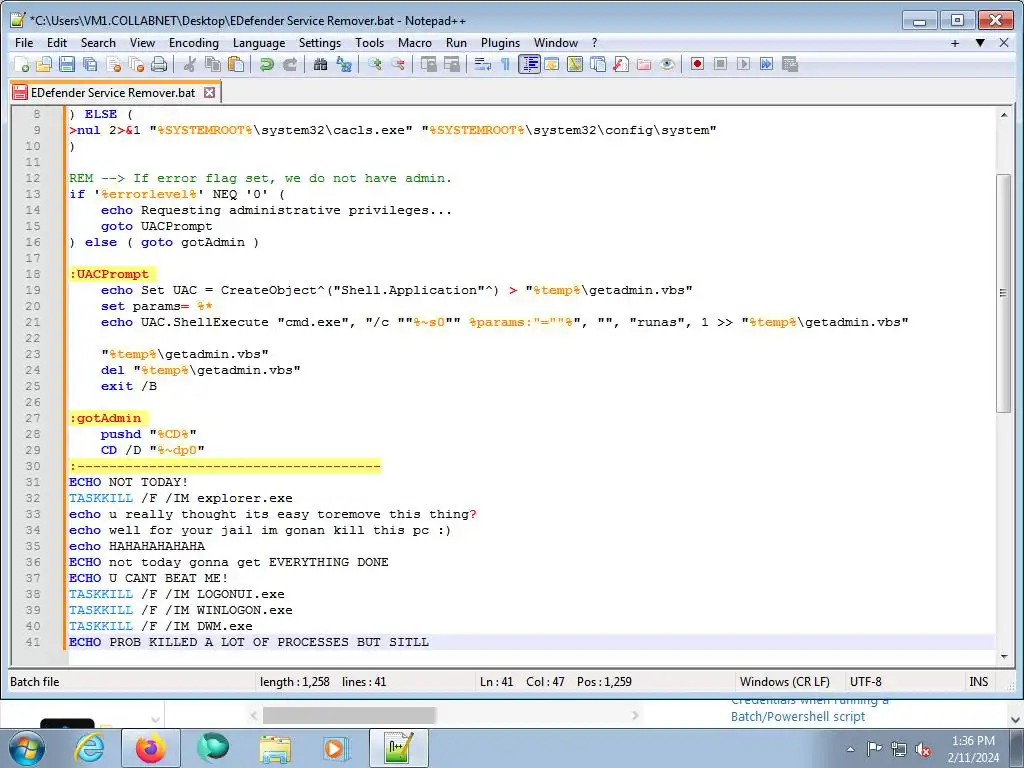
Task: Click line 41 ECHO PROB KILLED text
Action: [x=249, y=642]
